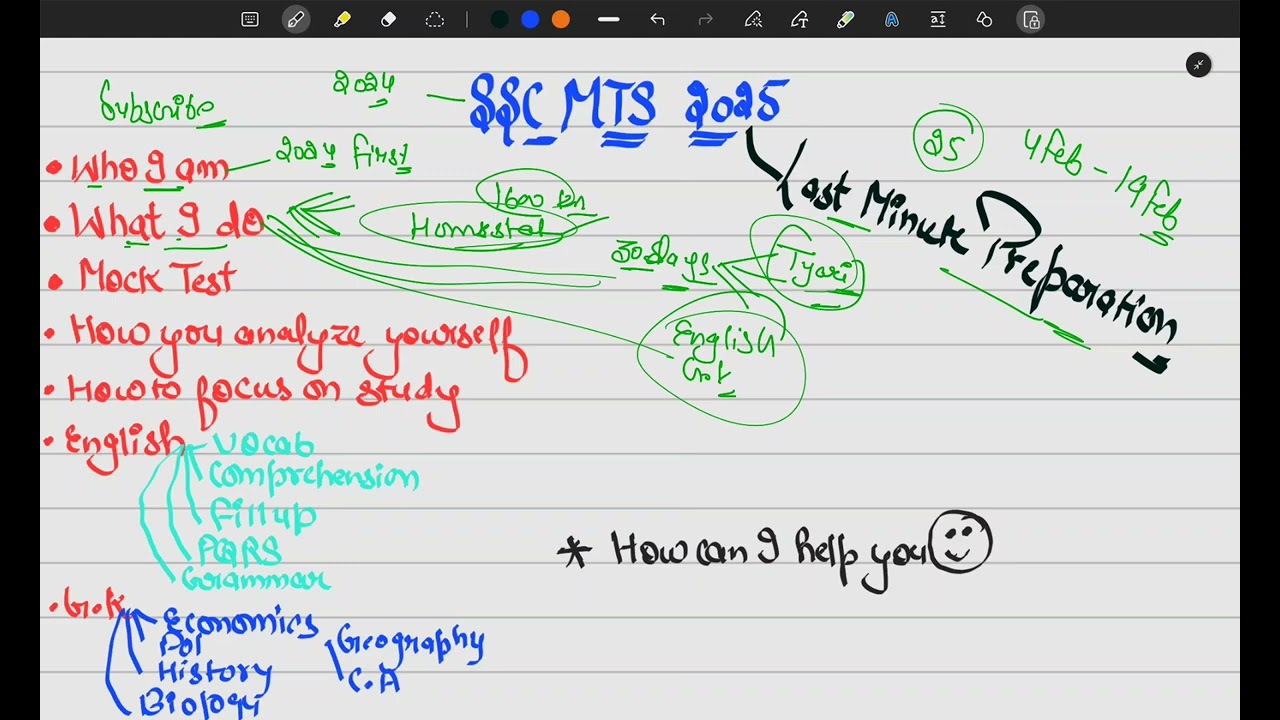Select the eraser tool

coord(388,19)
